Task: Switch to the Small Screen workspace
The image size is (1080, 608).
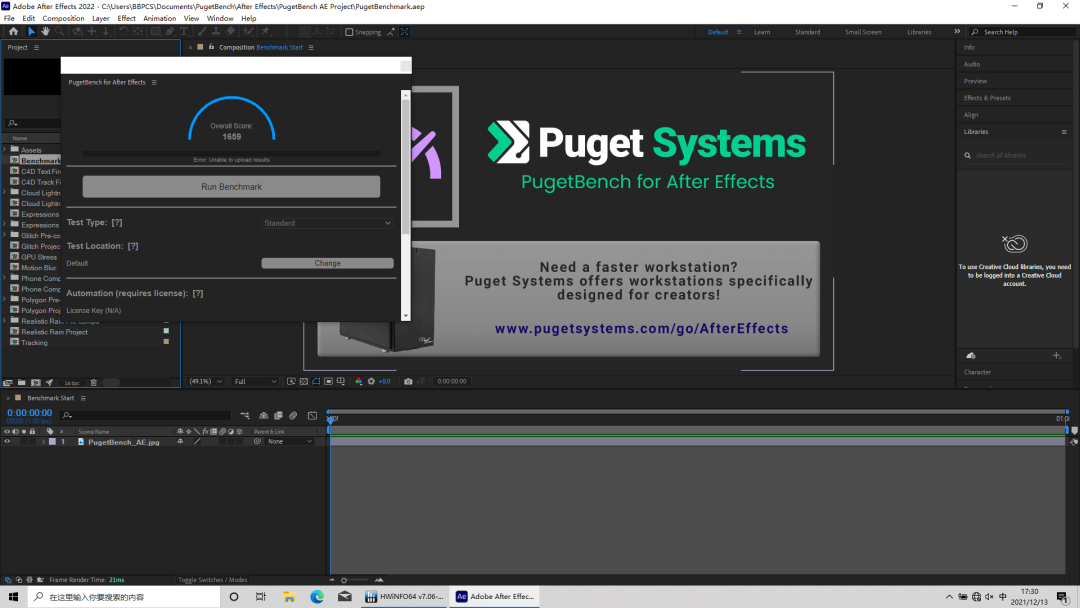Action: tap(863, 32)
